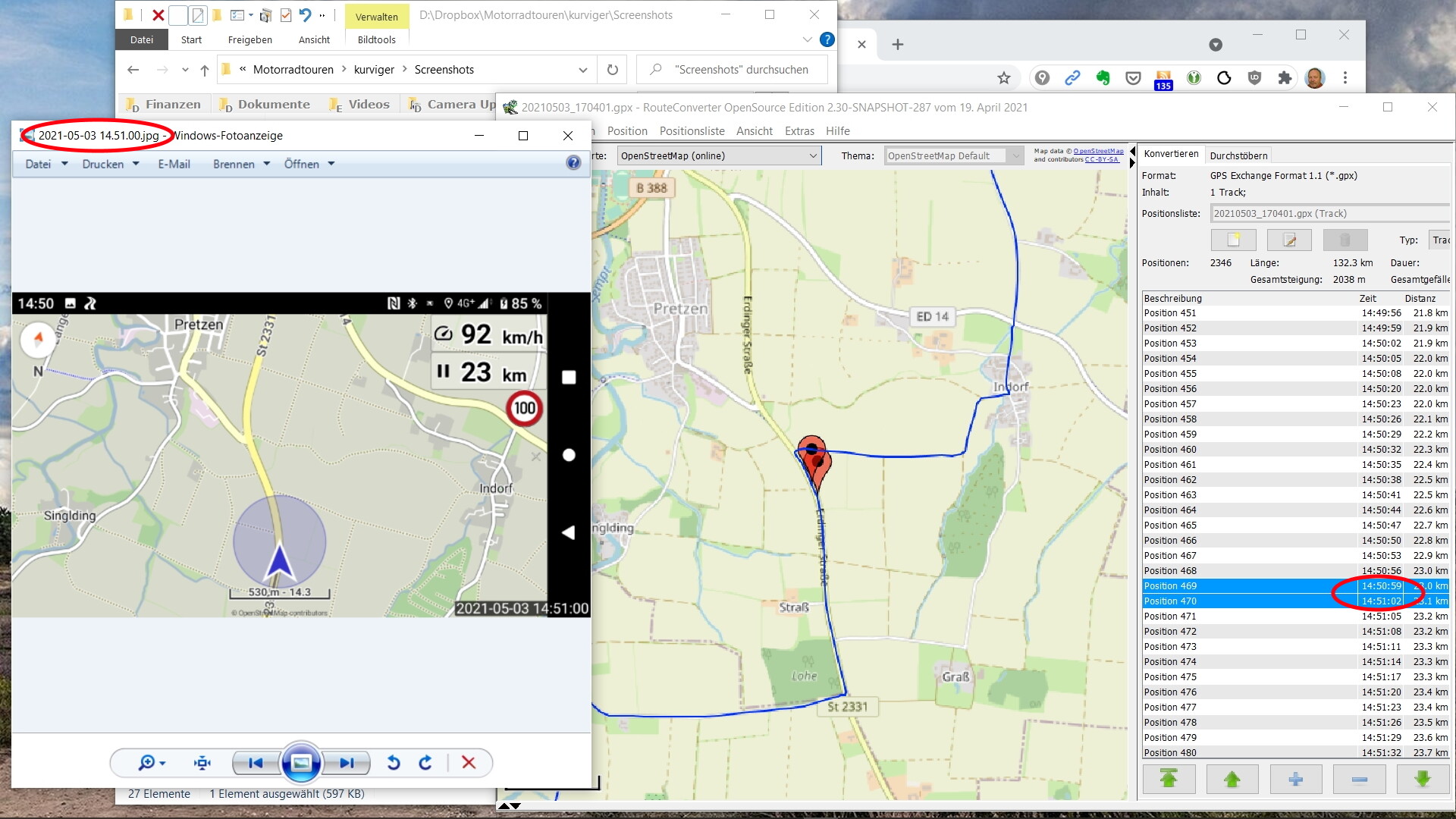Delete the photo with the red X
The image size is (1456, 819).
pos(469,763)
